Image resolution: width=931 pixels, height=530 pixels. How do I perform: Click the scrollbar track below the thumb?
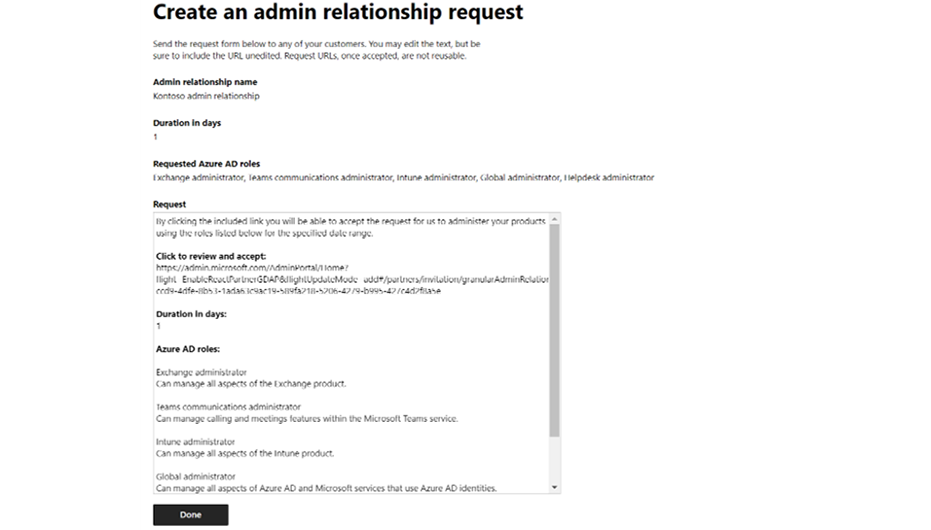(x=554, y=459)
